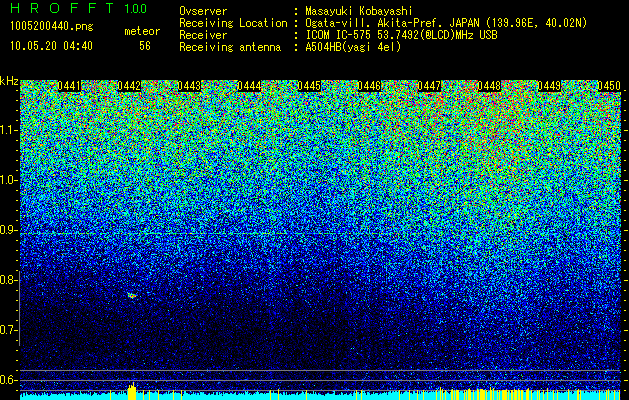Click the 0.8 frequency axis label
This screenshot has width=629, height=400.
click(8, 280)
